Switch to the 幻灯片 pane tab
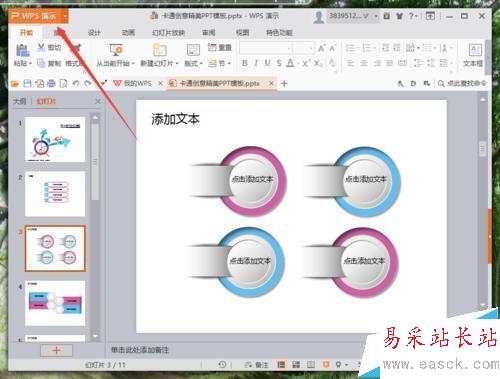Viewport: 500px width, 379px height. 46,101
